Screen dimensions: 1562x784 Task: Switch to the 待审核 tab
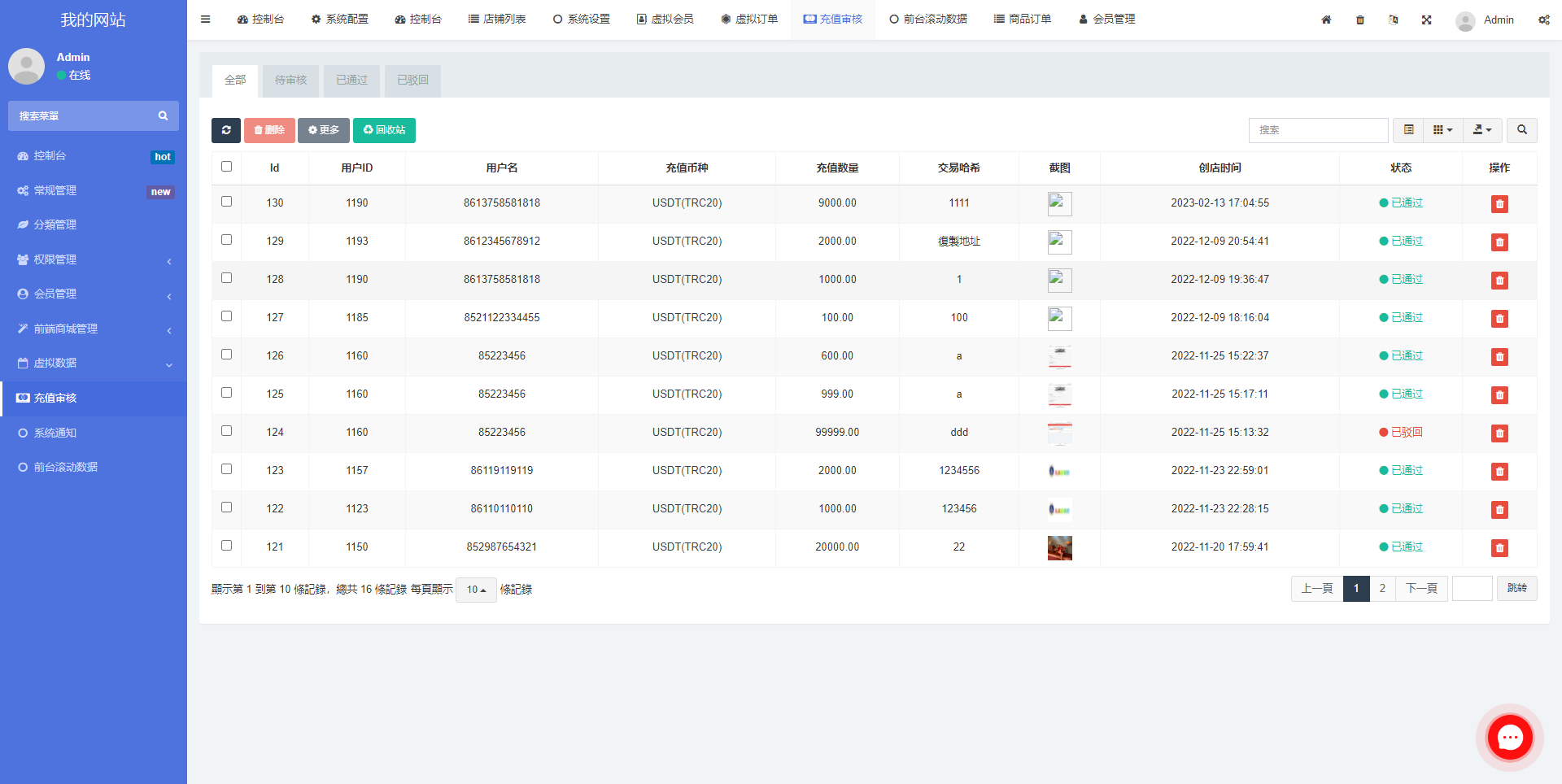290,81
